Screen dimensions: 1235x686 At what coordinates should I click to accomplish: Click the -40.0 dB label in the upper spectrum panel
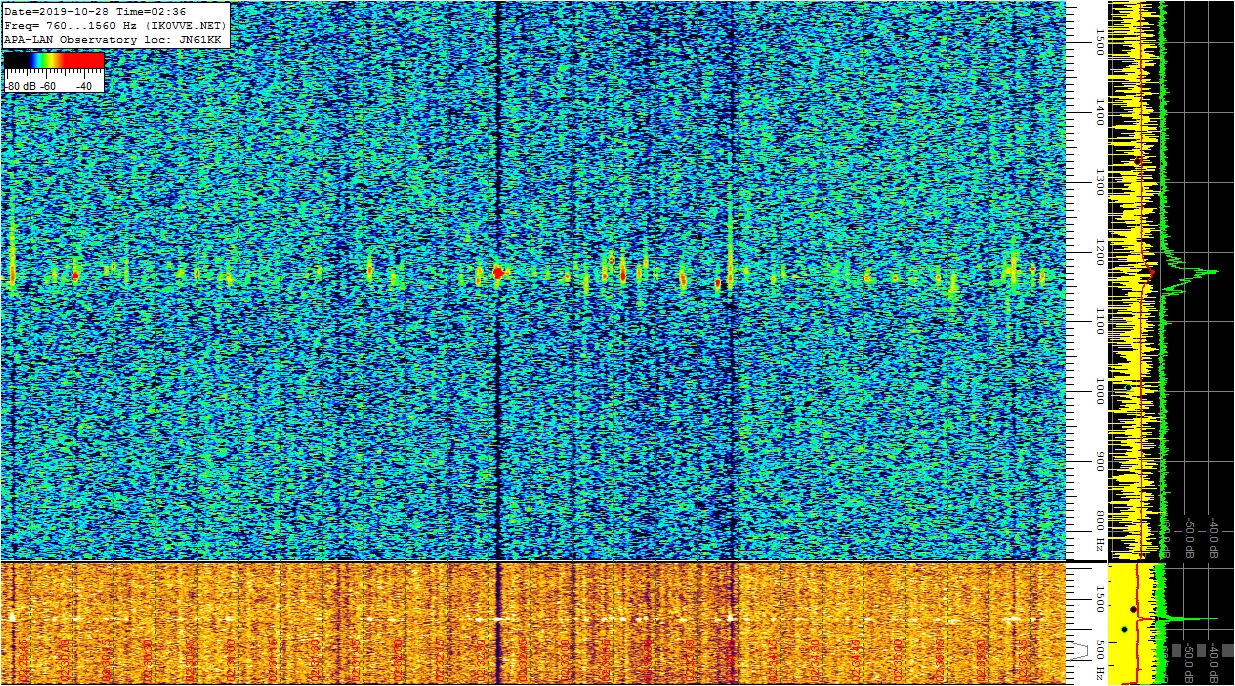(x=1214, y=536)
